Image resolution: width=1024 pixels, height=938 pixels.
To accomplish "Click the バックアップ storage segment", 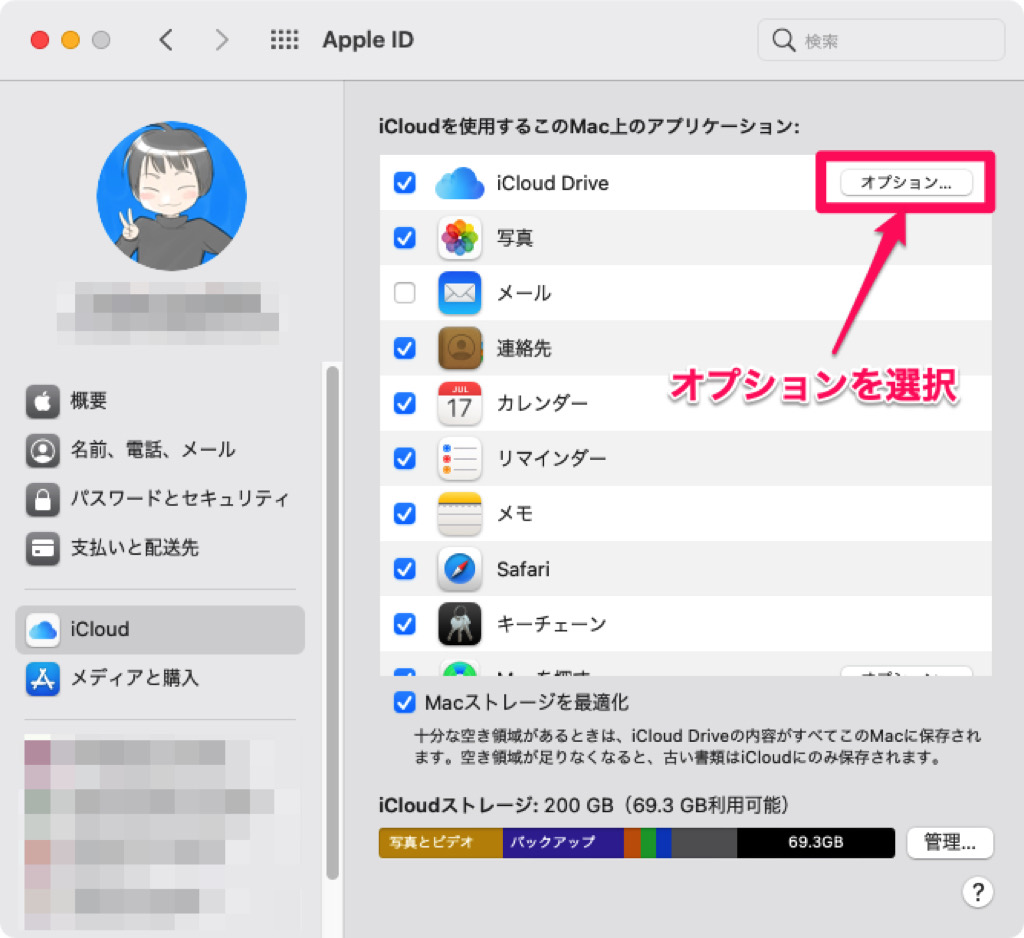I will 563,843.
